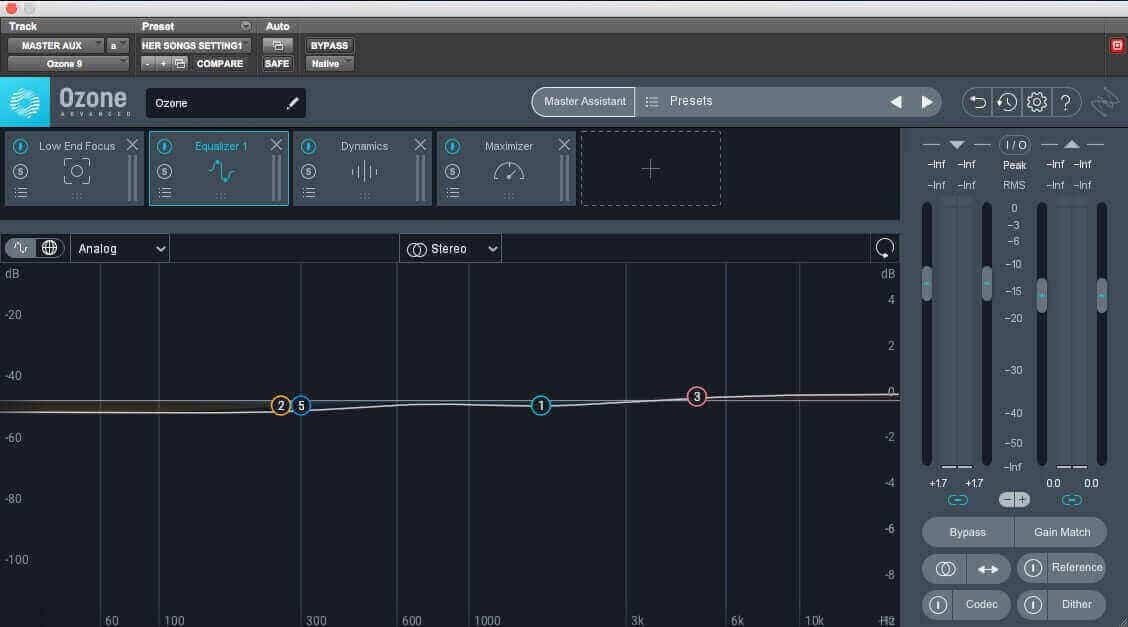Toggle power on Dynamics module

coord(309,147)
